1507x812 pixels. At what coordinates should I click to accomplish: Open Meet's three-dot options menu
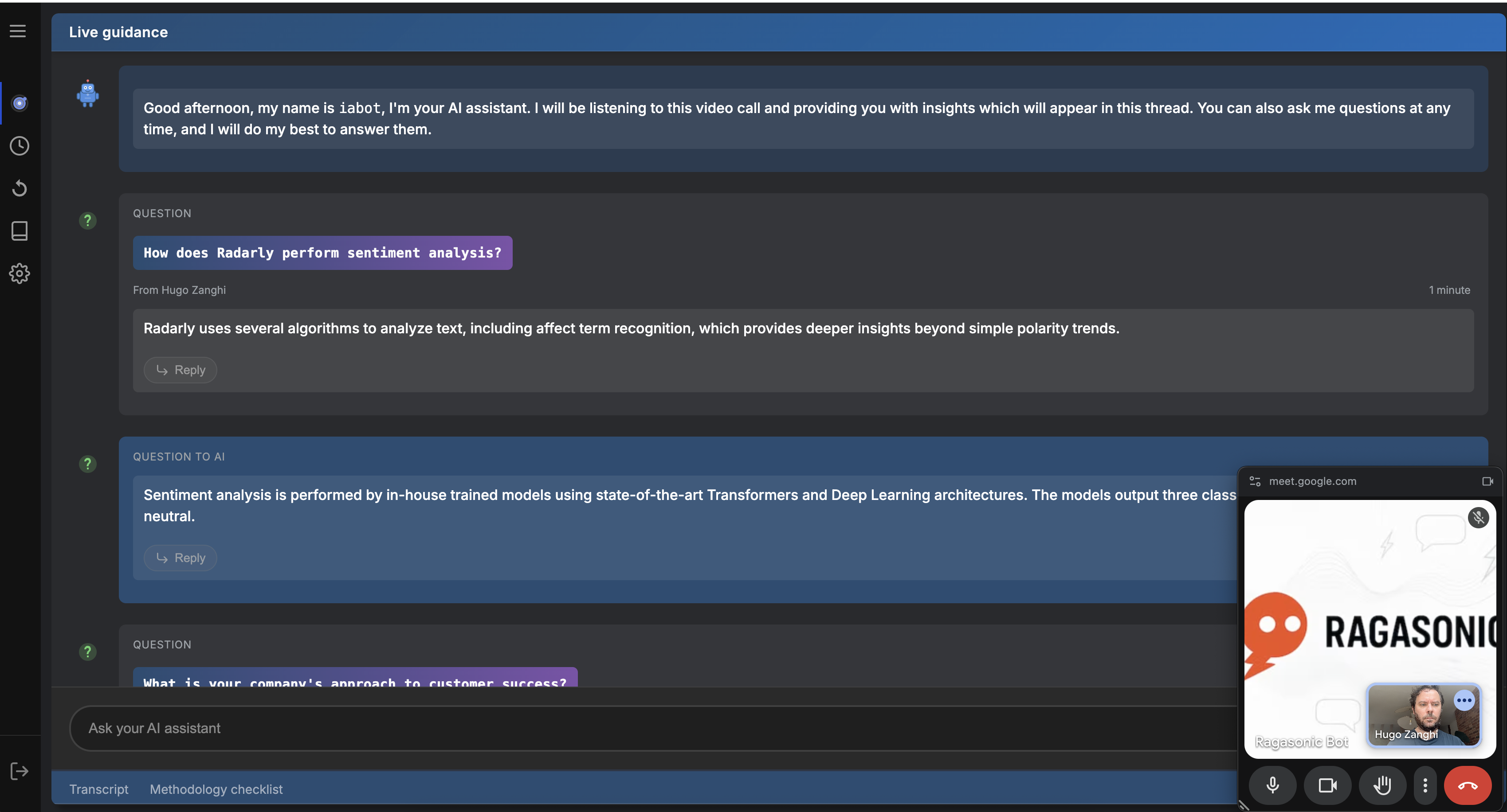click(1425, 785)
